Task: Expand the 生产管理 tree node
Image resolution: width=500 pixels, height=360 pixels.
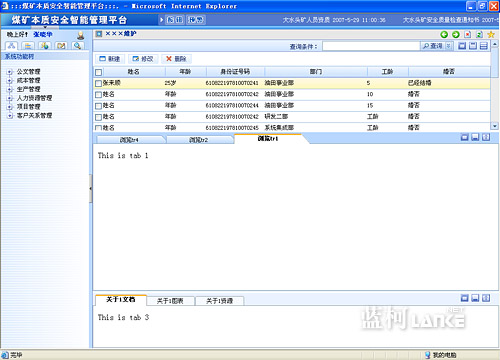Action: click(x=10, y=89)
